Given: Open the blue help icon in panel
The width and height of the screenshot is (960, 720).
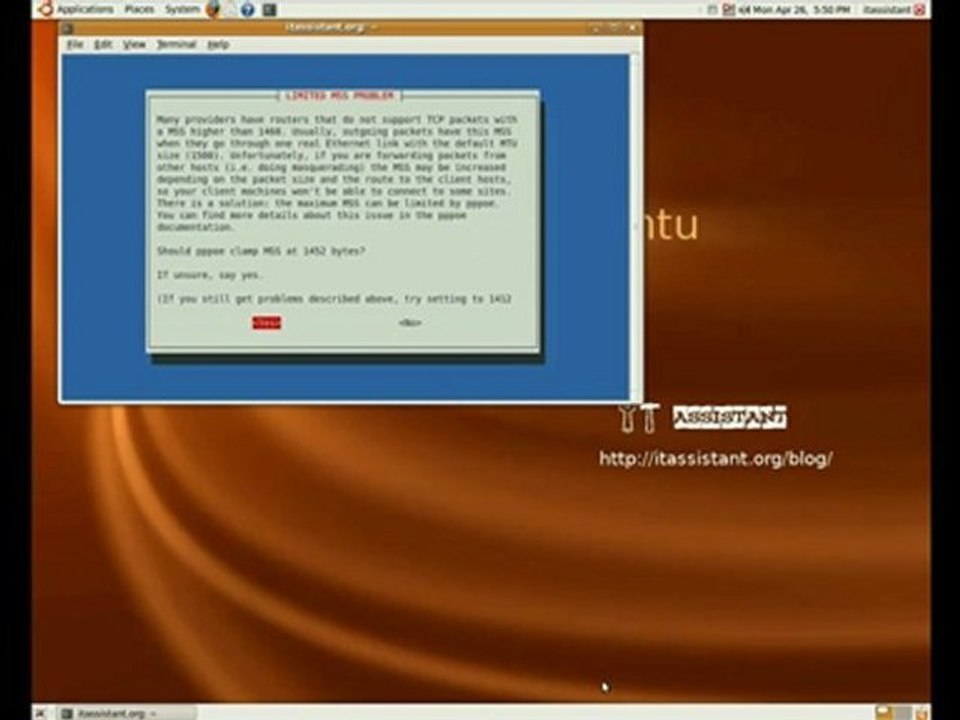Looking at the screenshot, I should tap(248, 9).
